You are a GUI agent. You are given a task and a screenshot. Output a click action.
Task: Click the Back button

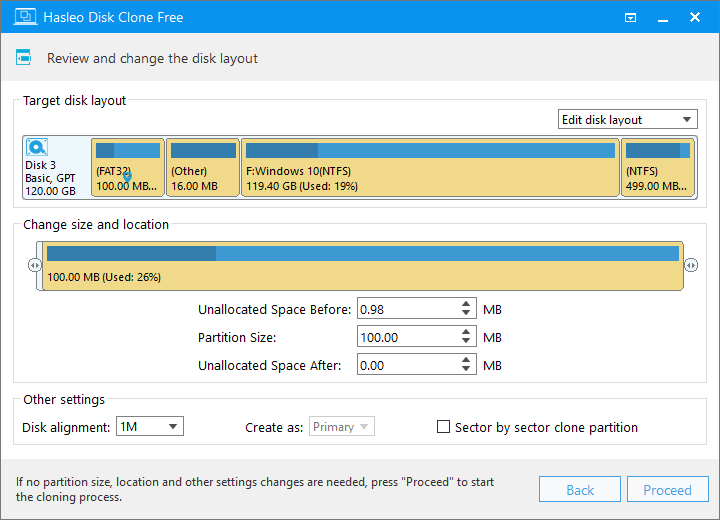[580, 490]
